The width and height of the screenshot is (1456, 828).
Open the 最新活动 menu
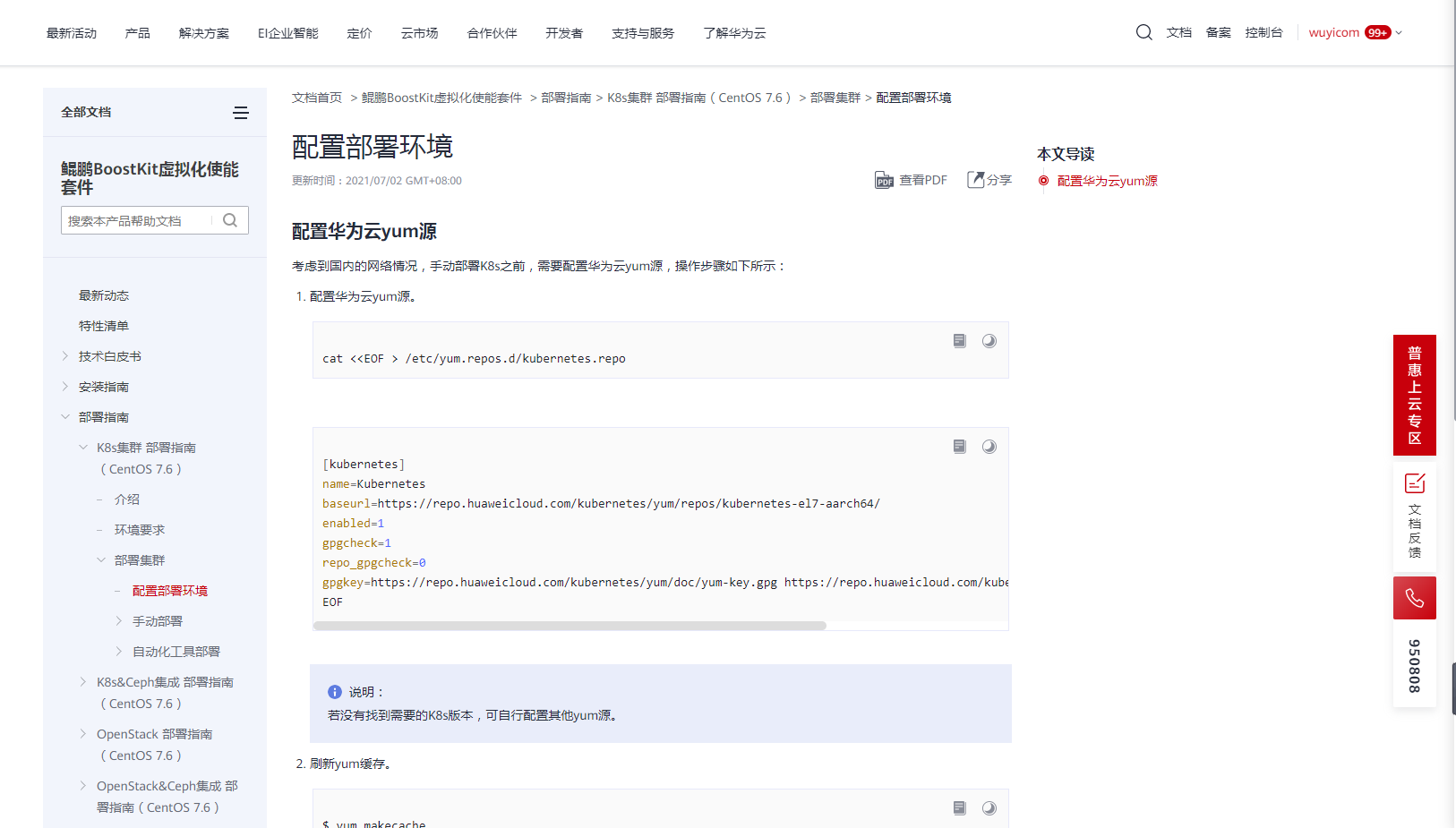pyautogui.click(x=72, y=33)
